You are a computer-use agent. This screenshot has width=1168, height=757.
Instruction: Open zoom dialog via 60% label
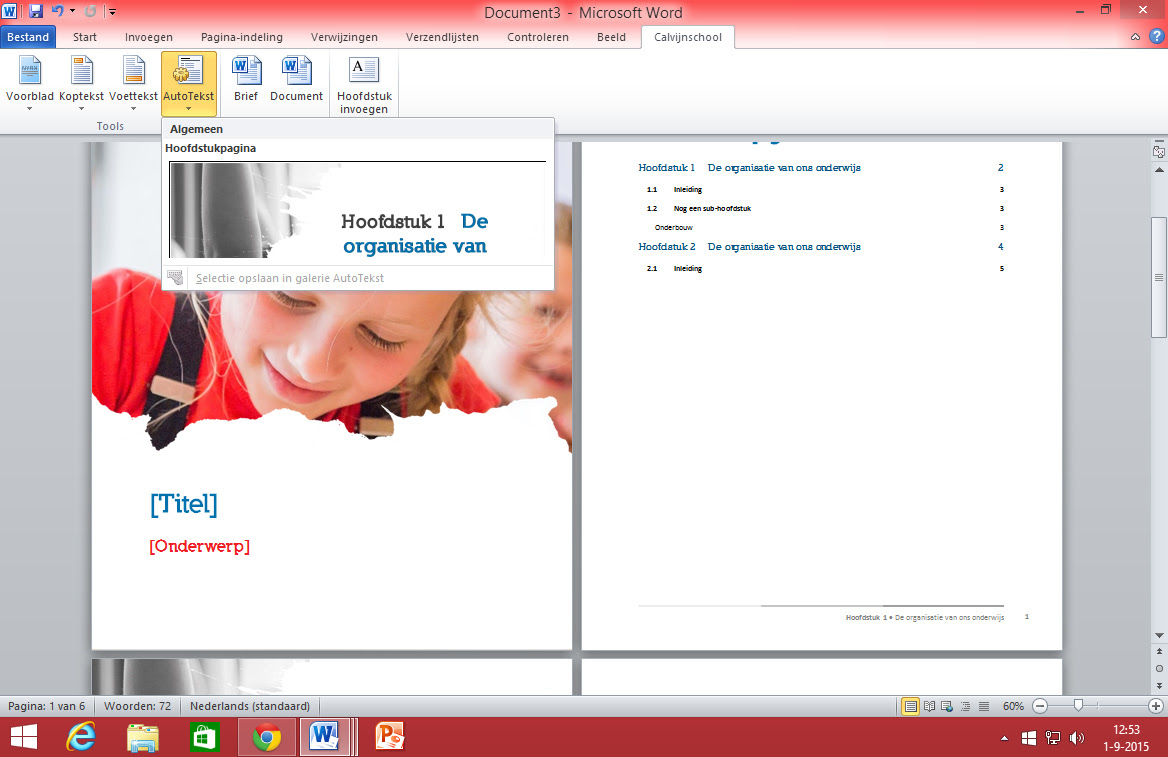(1013, 706)
